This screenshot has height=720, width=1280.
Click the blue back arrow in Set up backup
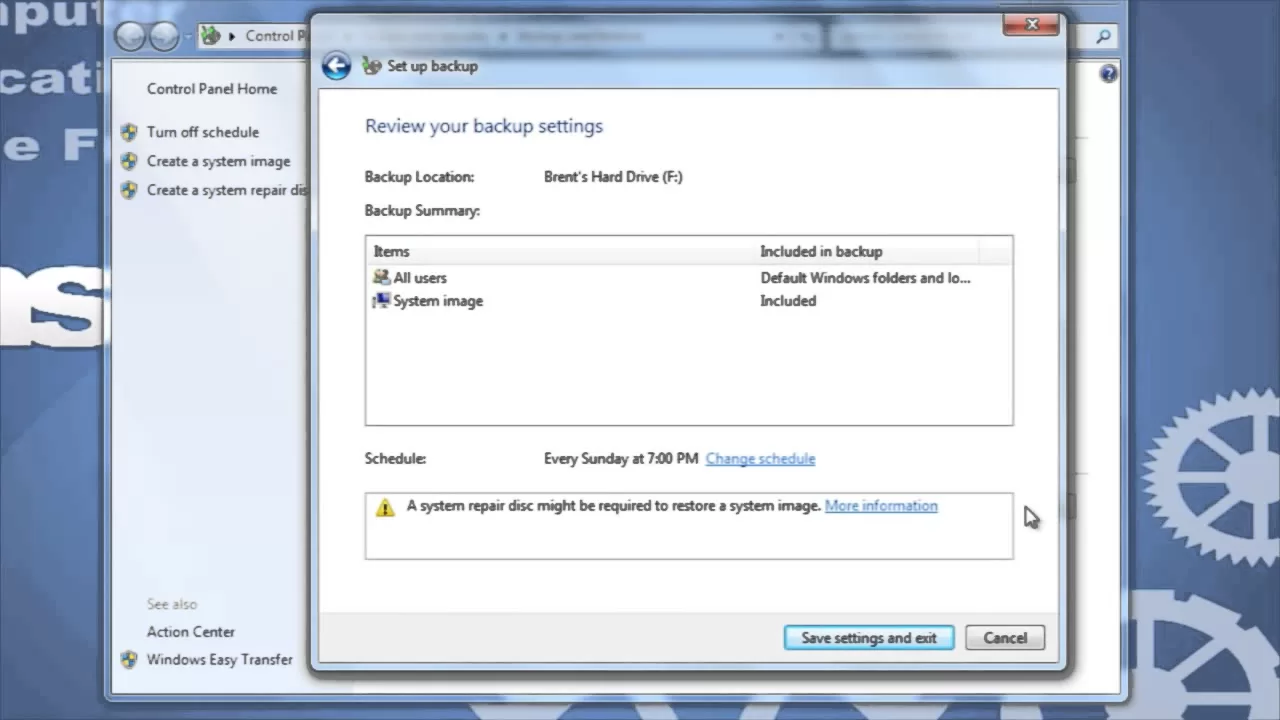click(x=336, y=66)
